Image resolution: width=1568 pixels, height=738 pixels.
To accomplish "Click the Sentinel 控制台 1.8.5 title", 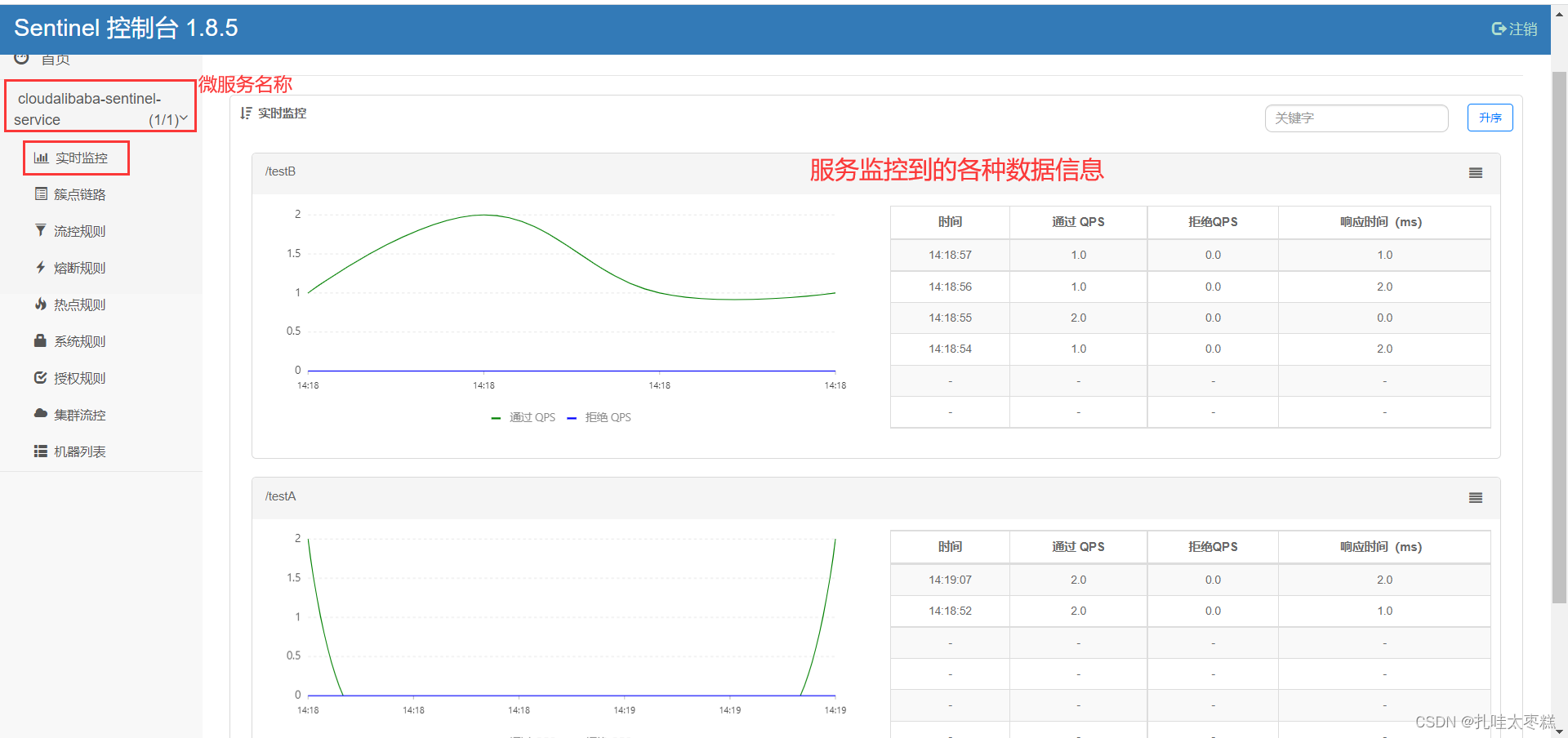I will coord(126,28).
